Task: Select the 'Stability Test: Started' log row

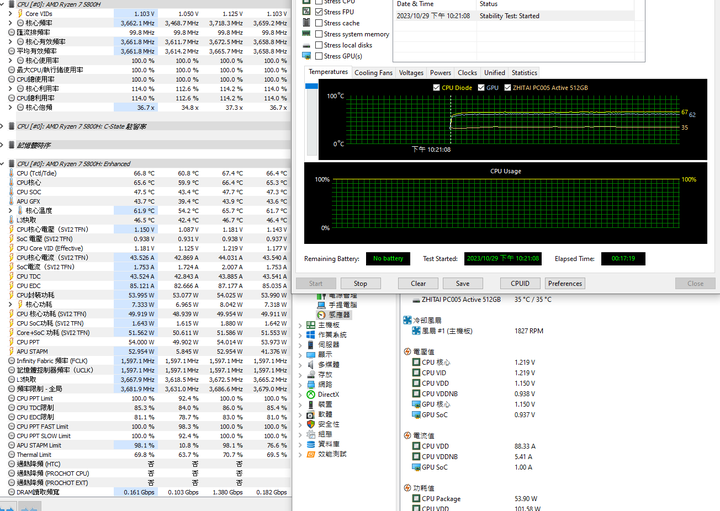Action: pyautogui.click(x=514, y=16)
